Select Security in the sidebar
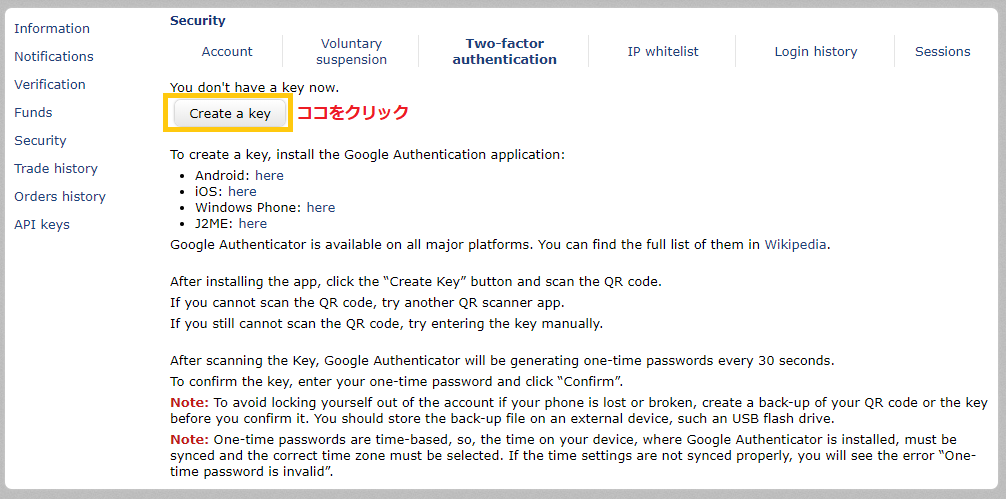 40,140
